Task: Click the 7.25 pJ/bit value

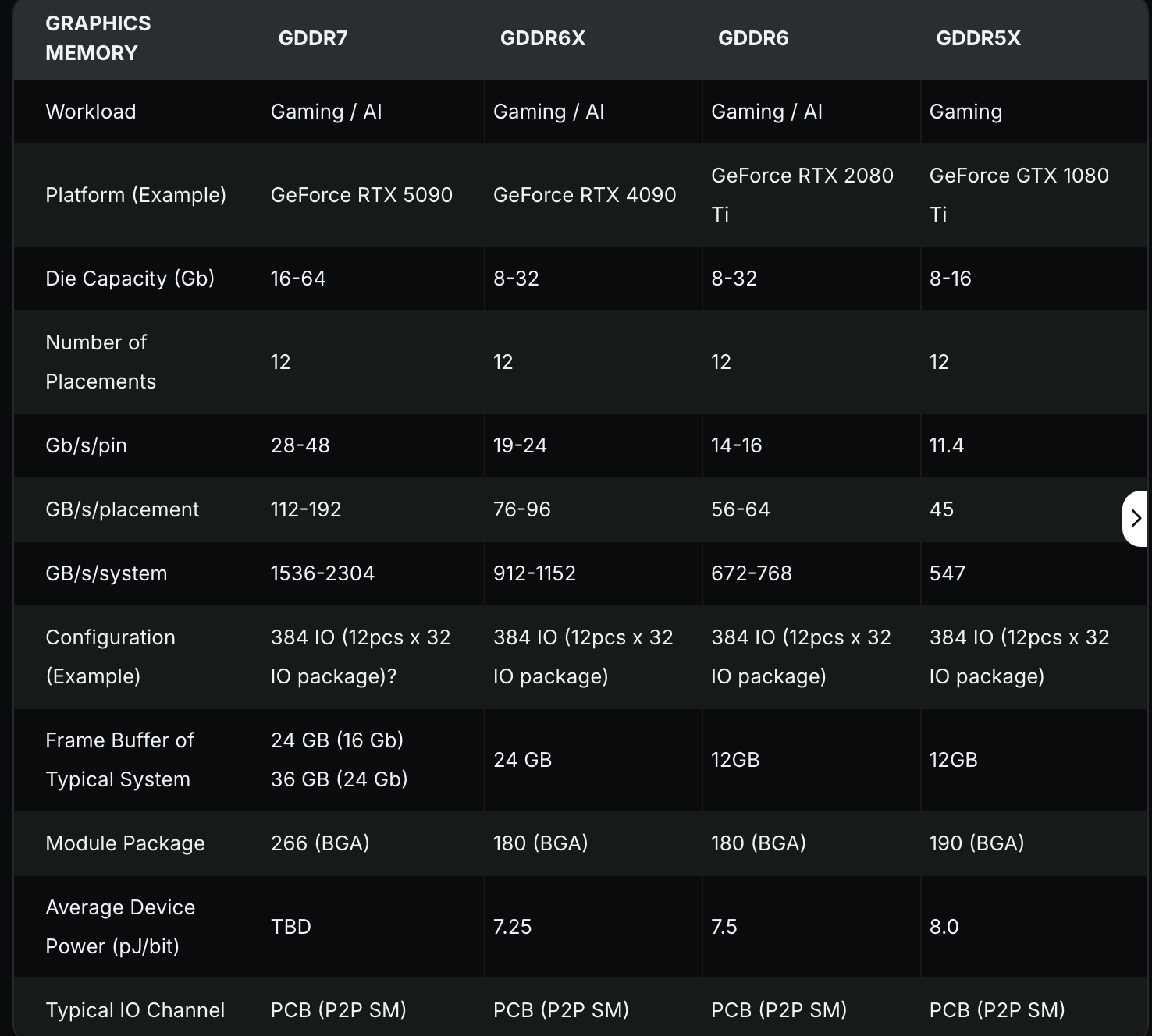Action: click(512, 927)
